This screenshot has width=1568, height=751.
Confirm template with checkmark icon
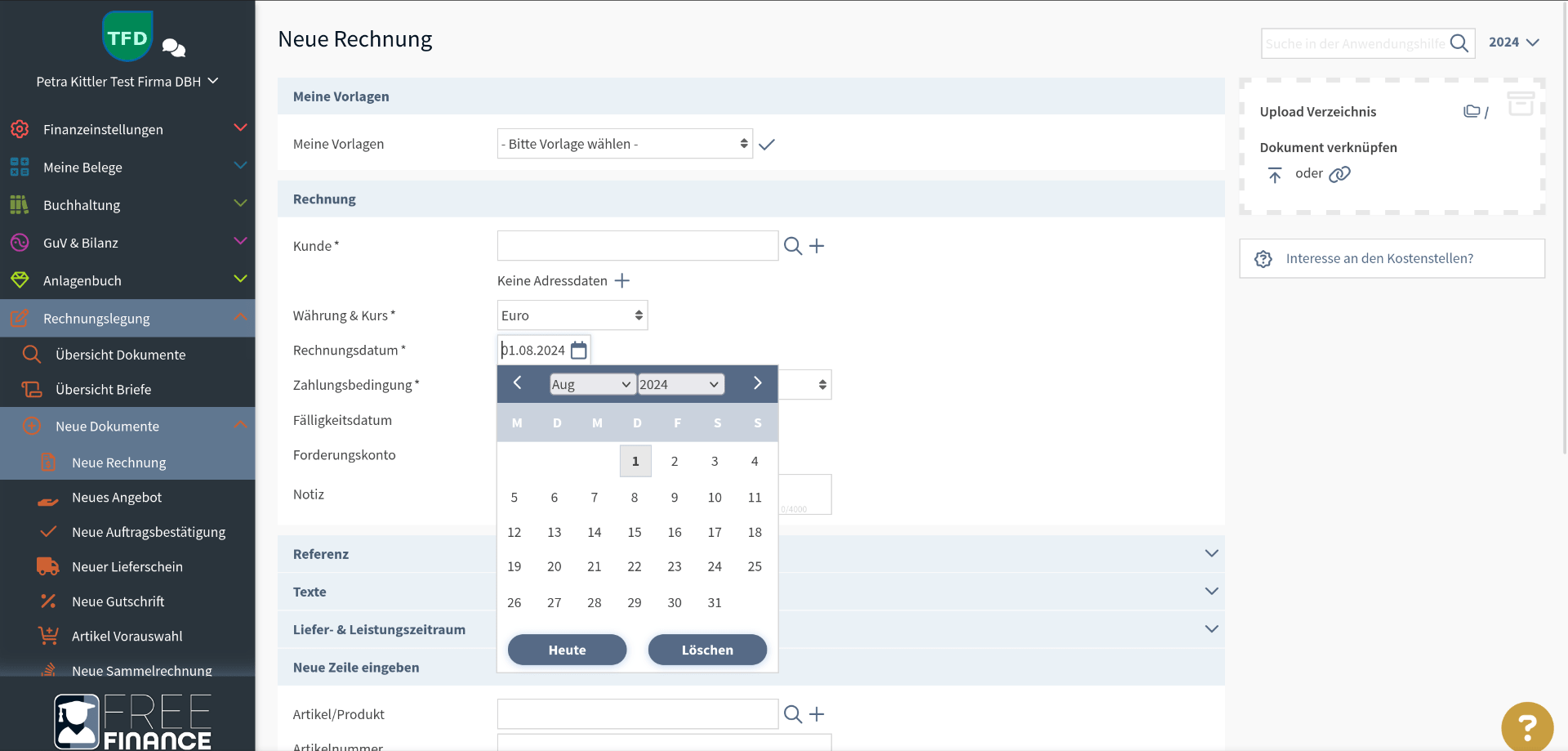pos(766,145)
